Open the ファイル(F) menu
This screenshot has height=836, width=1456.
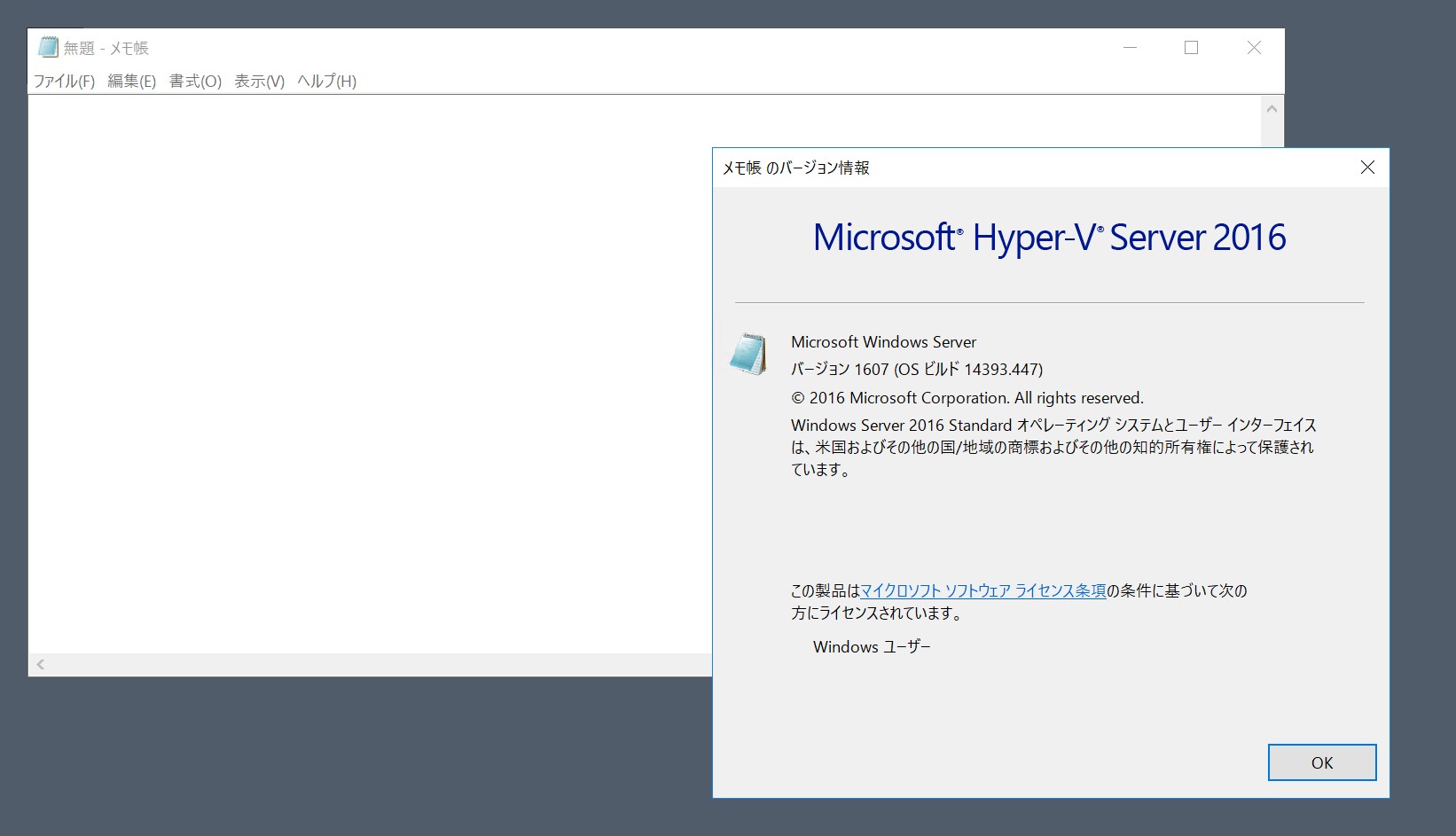pyautogui.click(x=63, y=81)
